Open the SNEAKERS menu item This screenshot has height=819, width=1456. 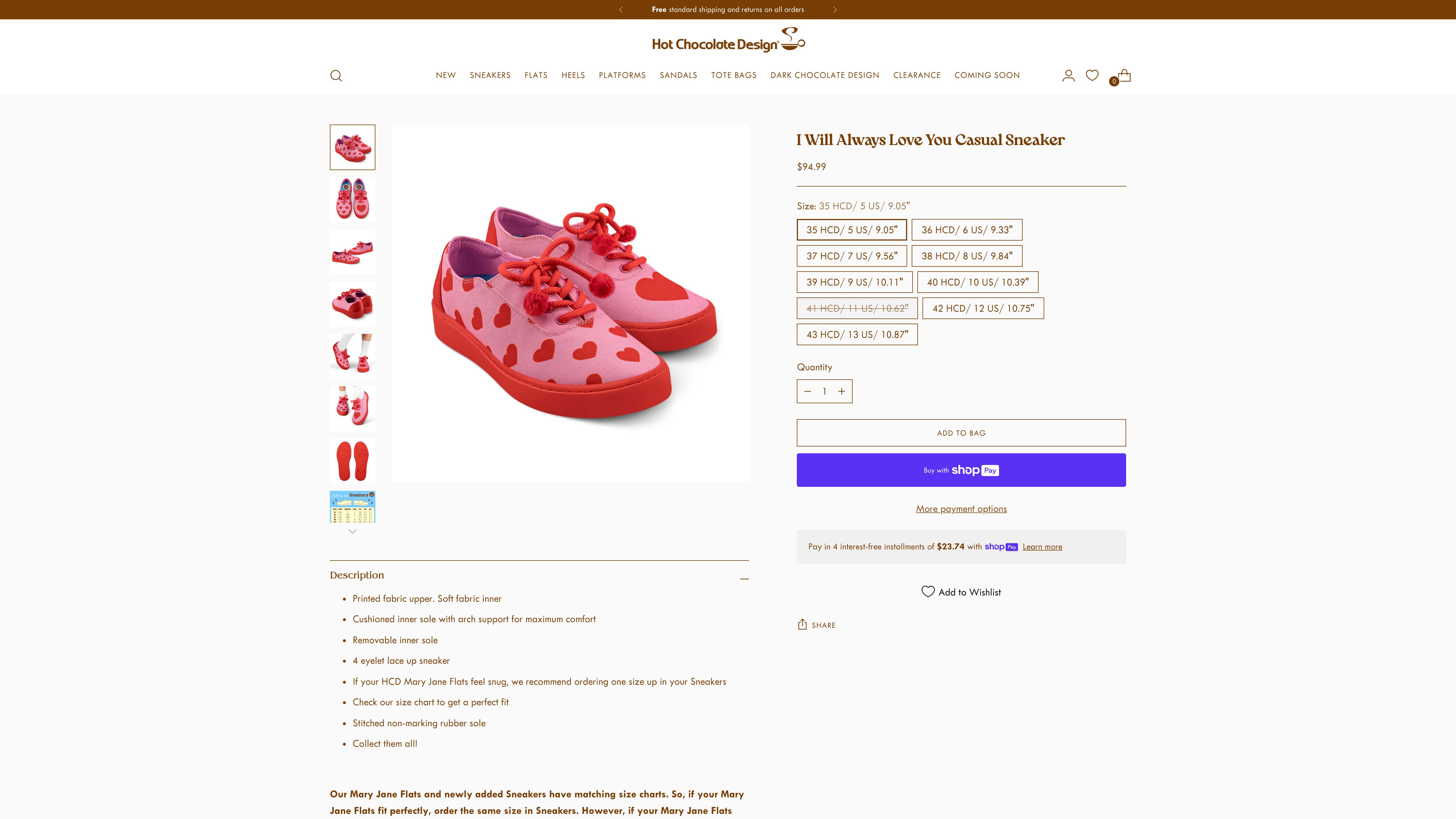(490, 75)
